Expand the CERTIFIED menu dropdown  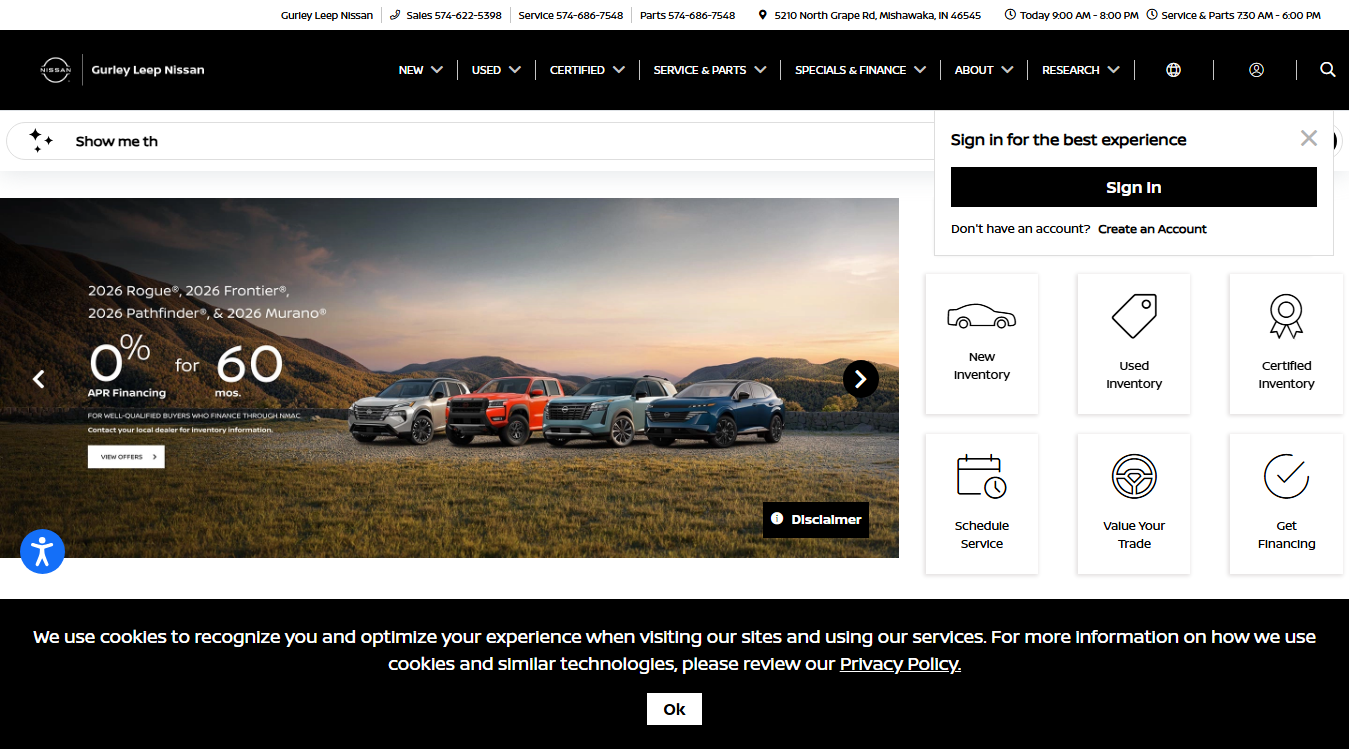click(x=587, y=70)
